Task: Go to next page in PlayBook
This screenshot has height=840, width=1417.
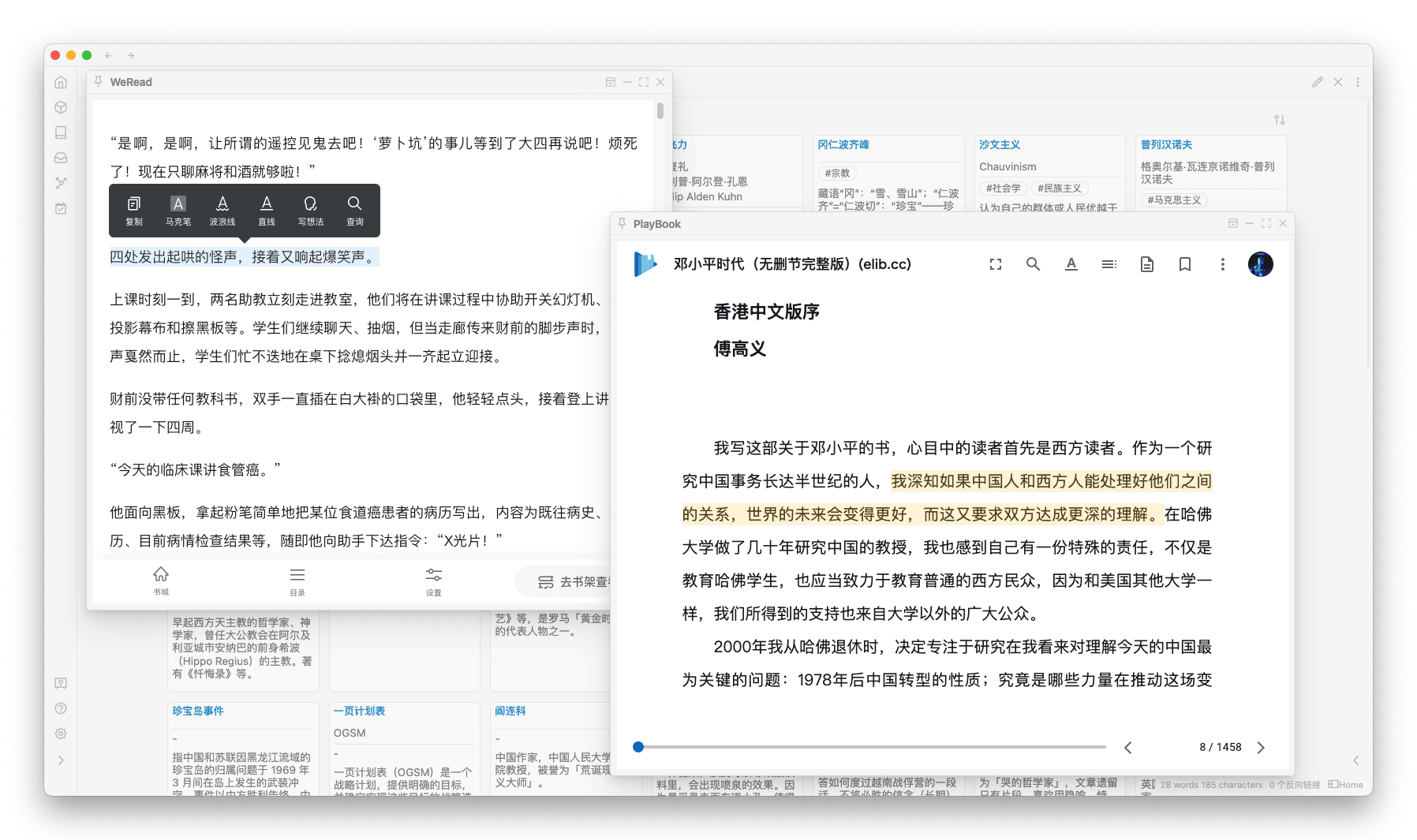Action: (x=1261, y=748)
